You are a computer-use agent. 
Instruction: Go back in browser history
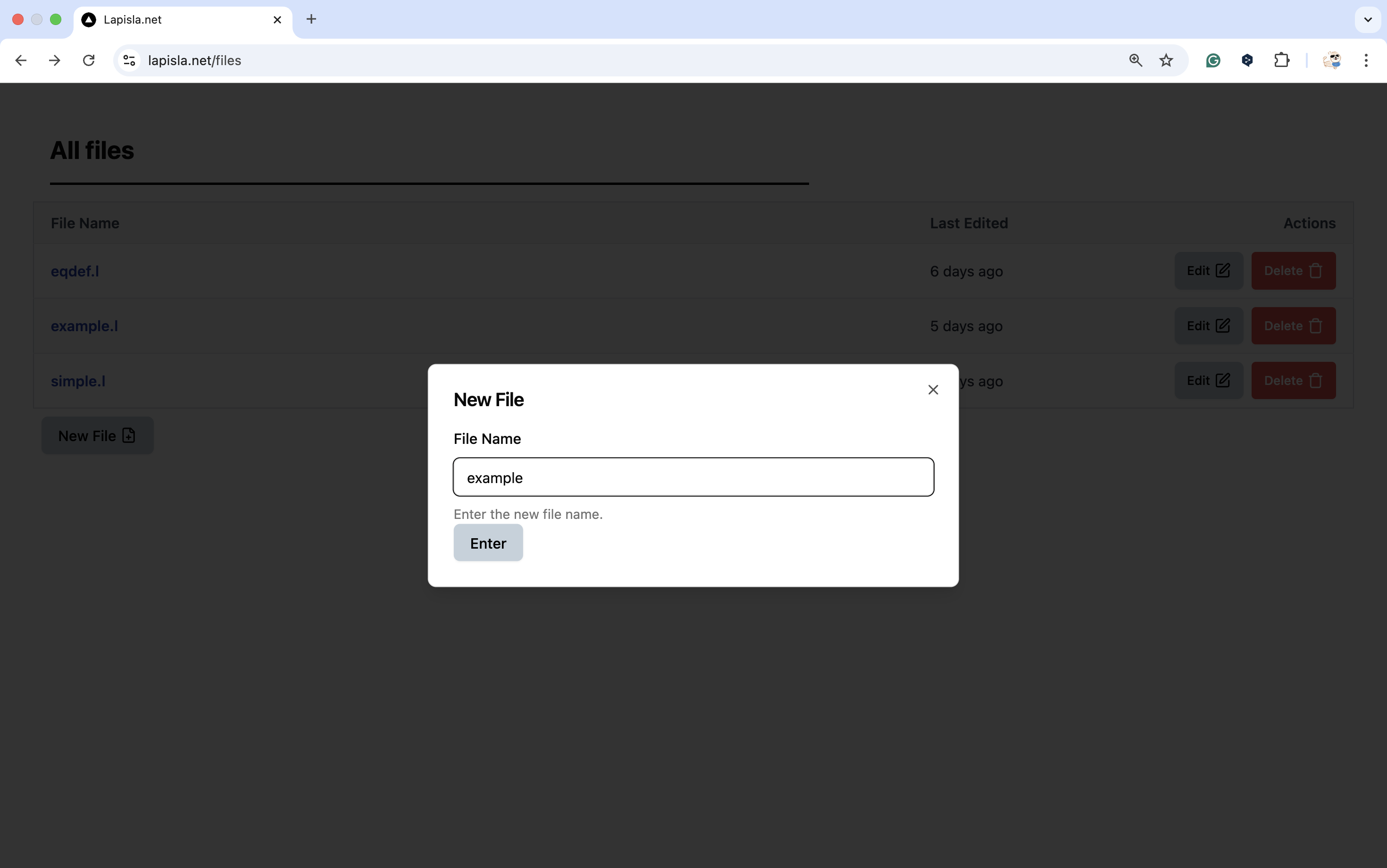[x=21, y=60]
